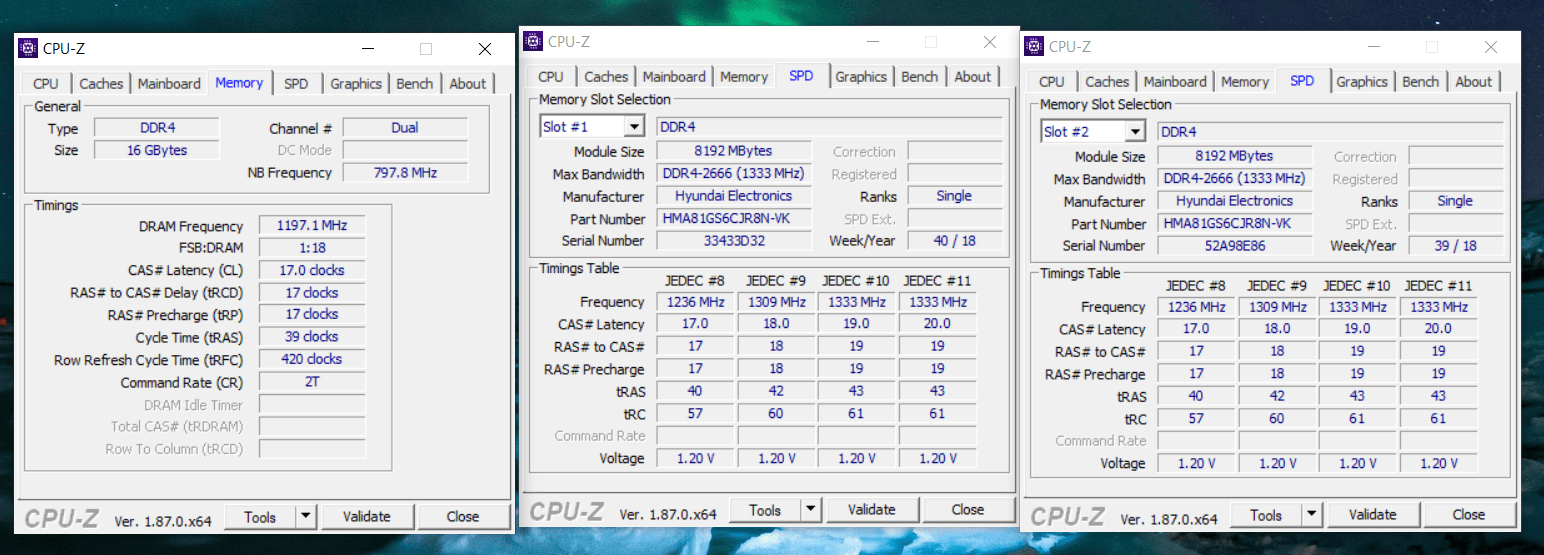Click DRAM Frequency value 1197.1 MHz
The image size is (1544, 555).
tap(312, 226)
